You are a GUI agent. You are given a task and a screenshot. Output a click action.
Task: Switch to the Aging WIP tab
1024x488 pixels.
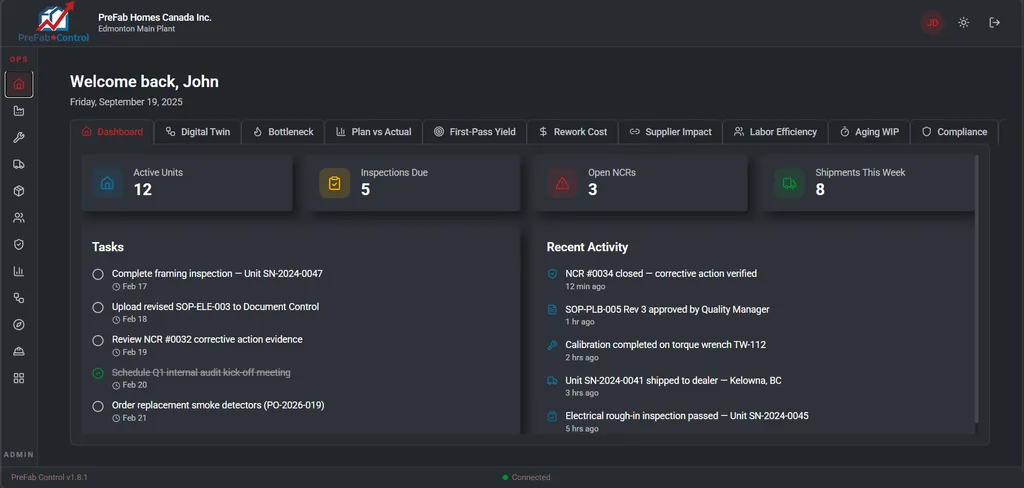[869, 132]
